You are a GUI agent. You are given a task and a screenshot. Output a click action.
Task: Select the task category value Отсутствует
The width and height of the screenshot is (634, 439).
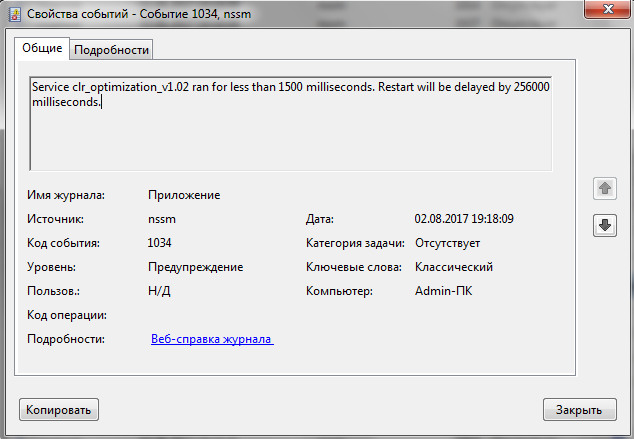point(447,243)
